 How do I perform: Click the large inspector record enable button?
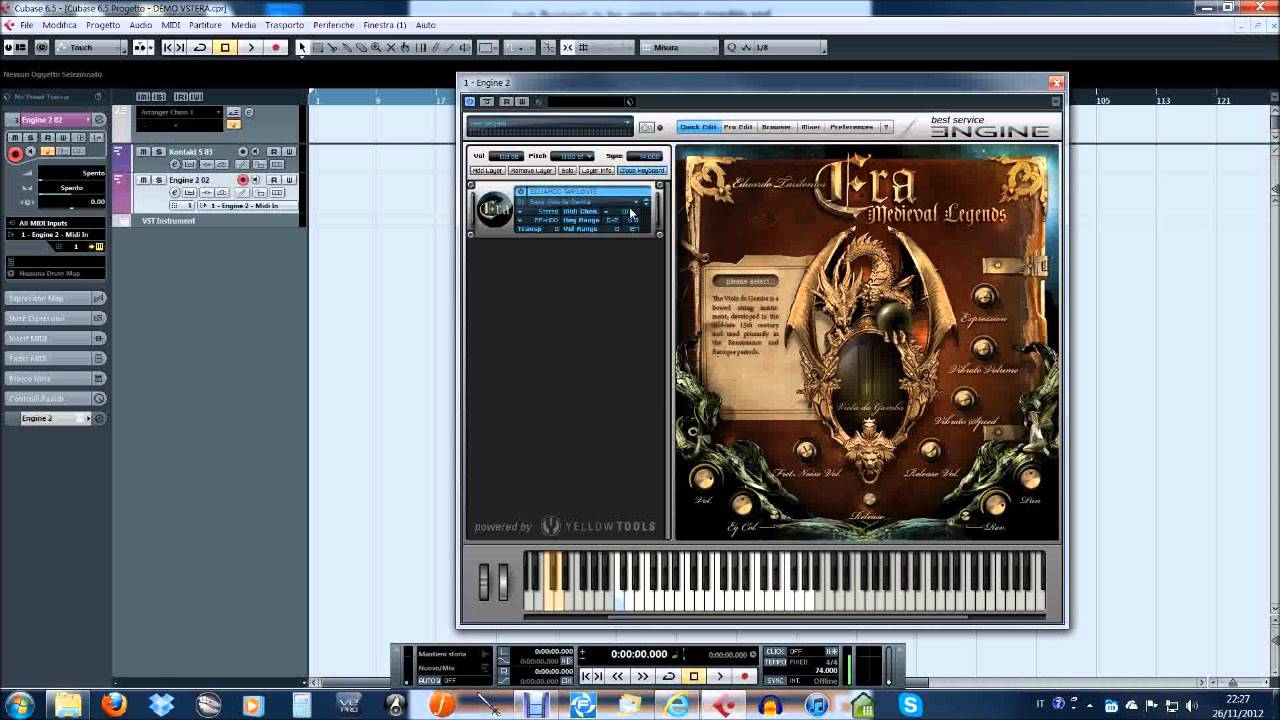pos(15,154)
